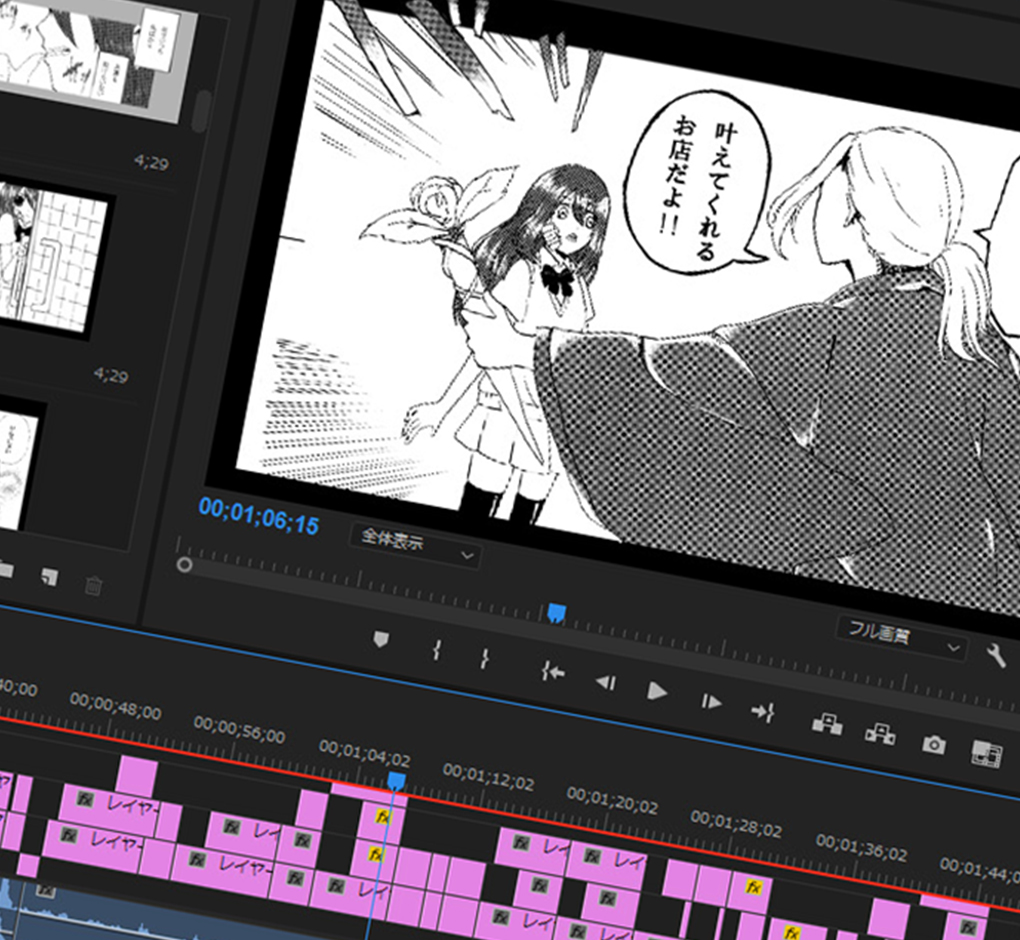Click the Program monitor blue playhead marker
Viewport: 1020px width, 940px height.
coord(556,613)
